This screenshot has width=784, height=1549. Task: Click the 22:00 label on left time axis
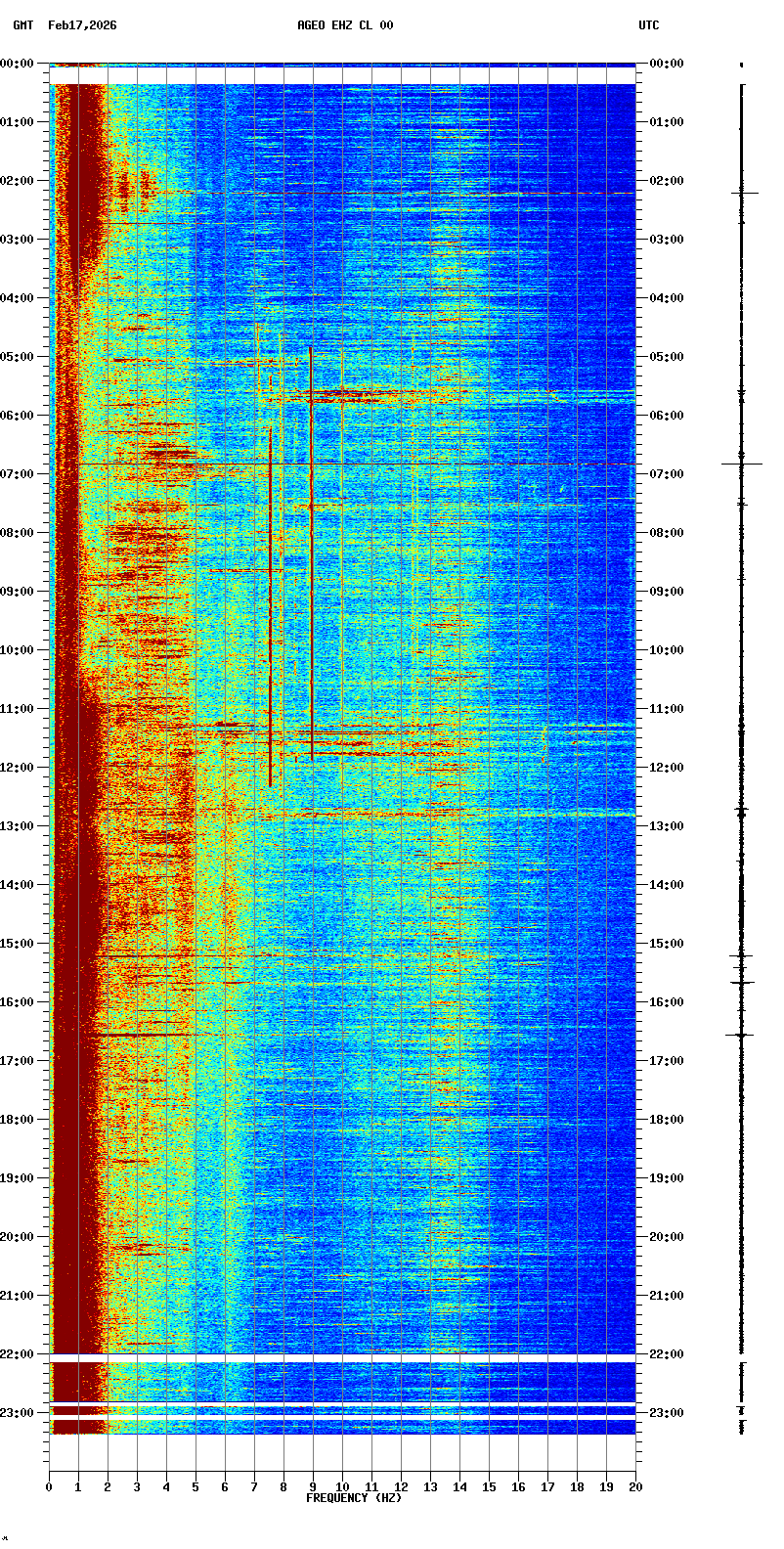18,1354
